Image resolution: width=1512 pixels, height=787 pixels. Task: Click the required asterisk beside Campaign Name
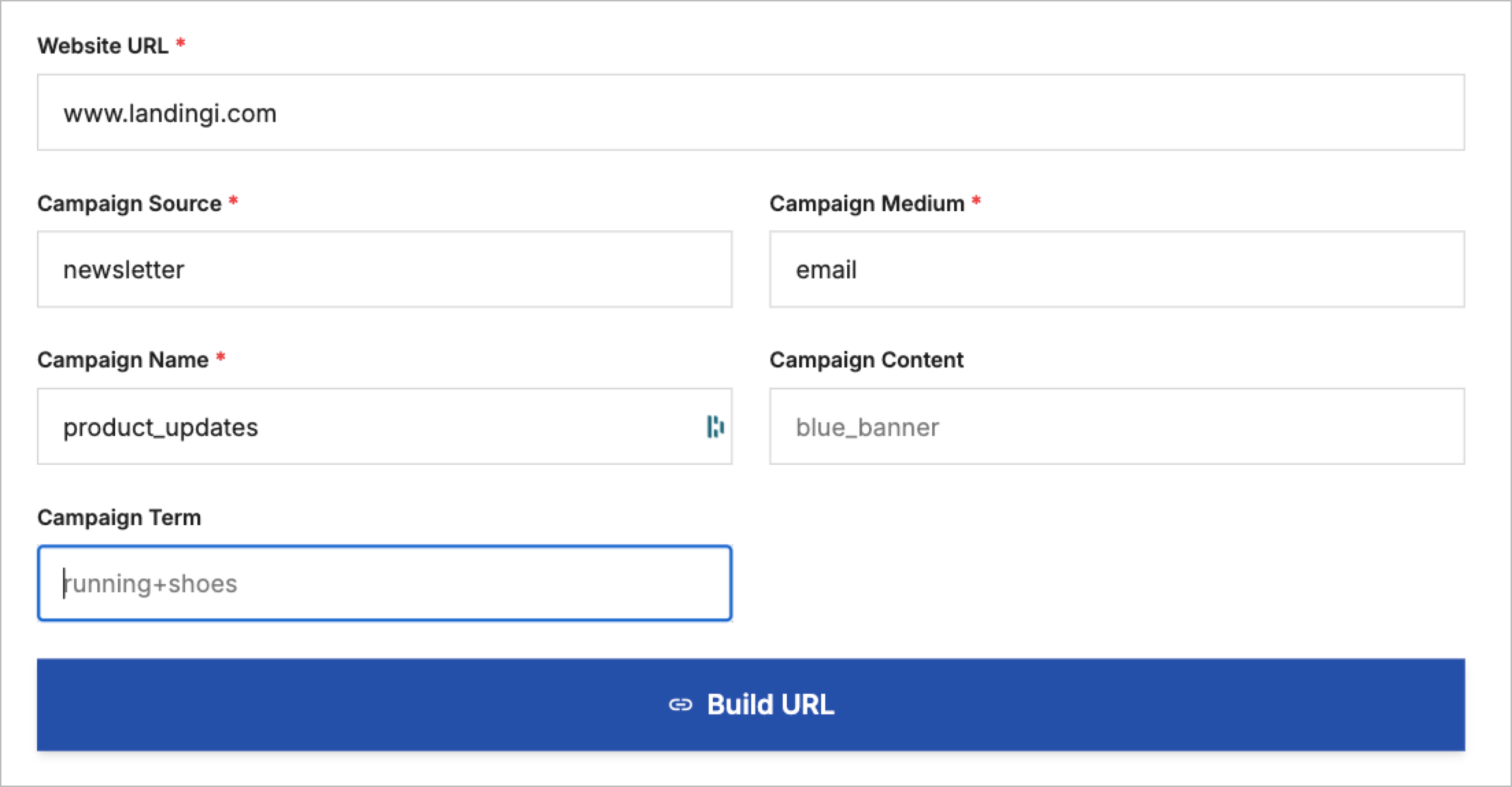coord(221,358)
